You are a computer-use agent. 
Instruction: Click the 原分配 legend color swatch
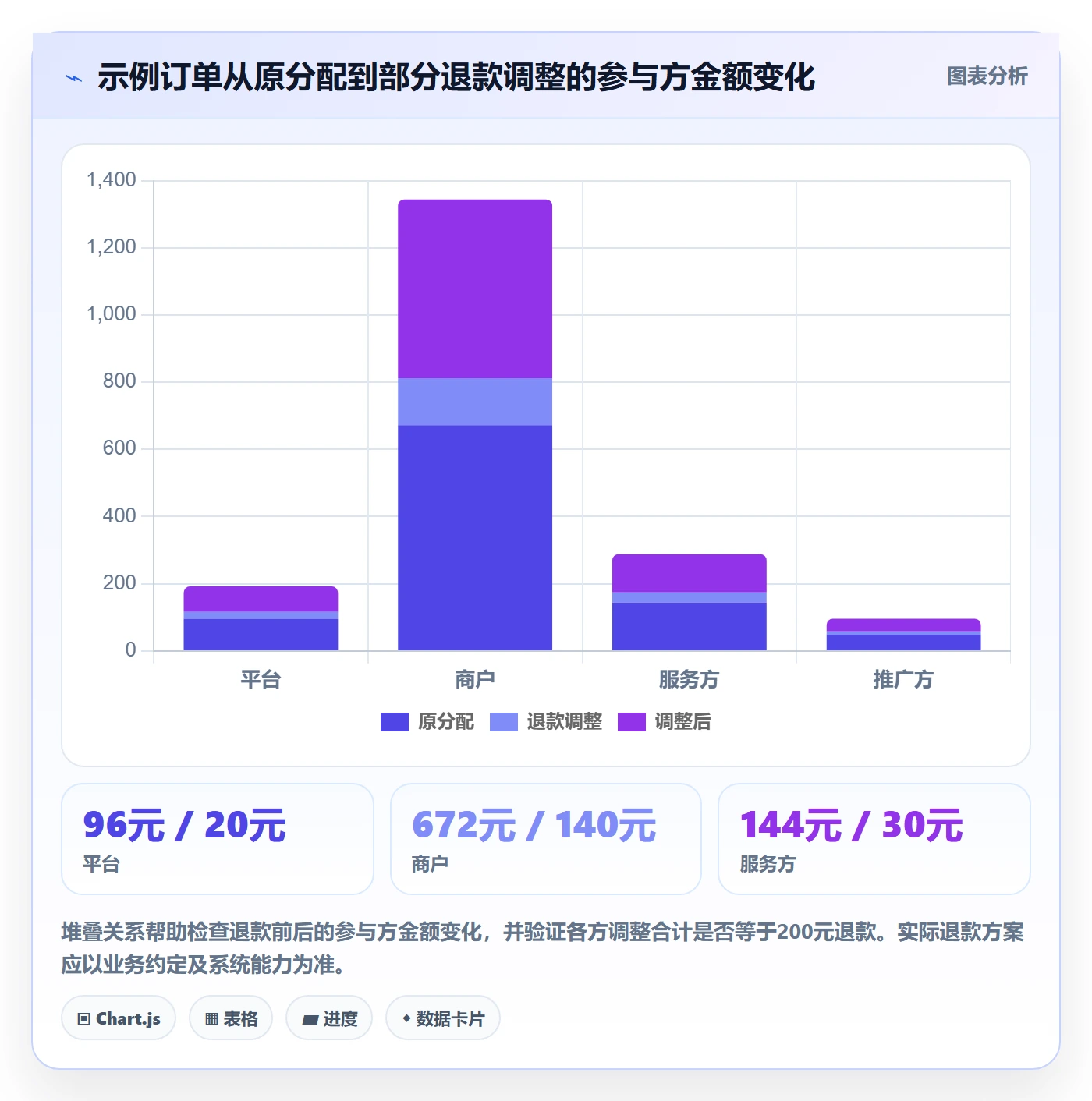tap(394, 722)
